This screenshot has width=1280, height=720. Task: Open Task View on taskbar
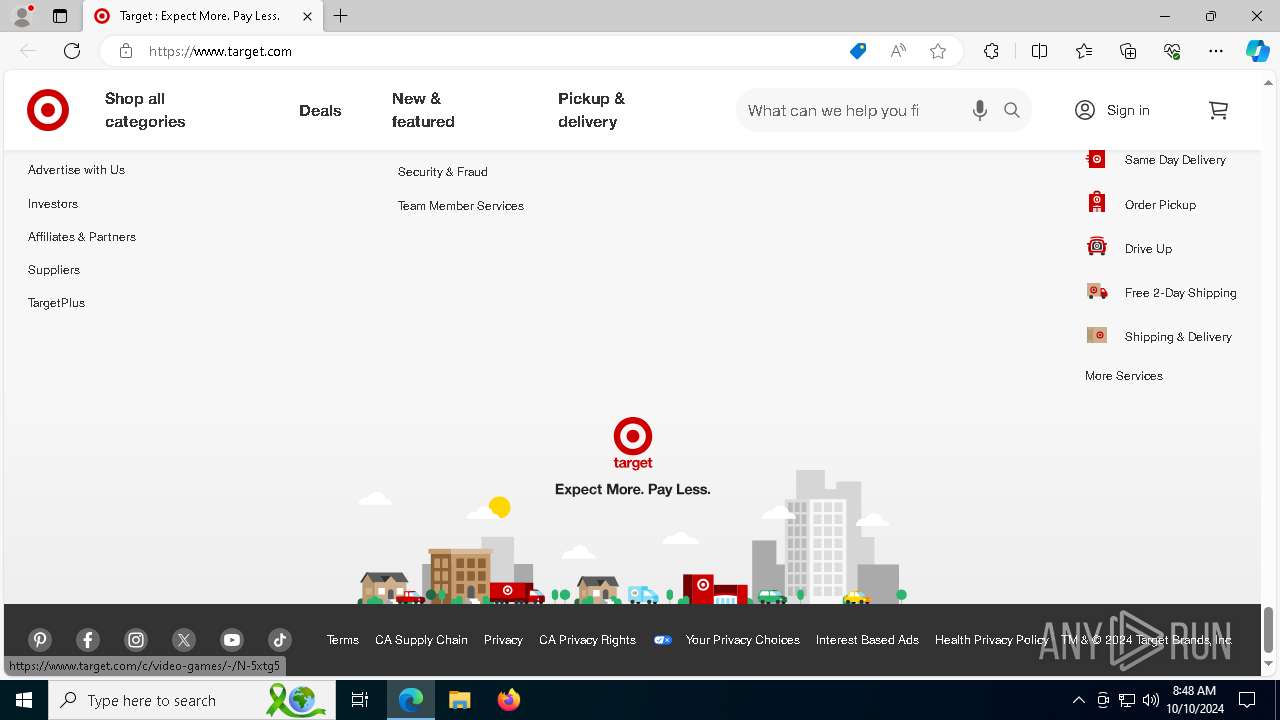coord(360,700)
